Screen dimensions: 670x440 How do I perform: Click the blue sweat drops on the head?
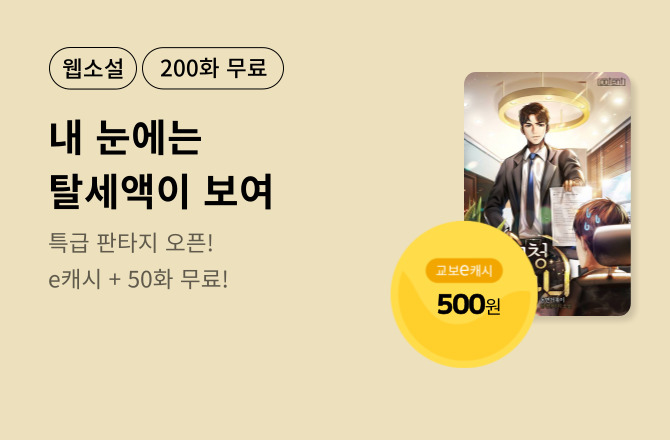pos(594,217)
